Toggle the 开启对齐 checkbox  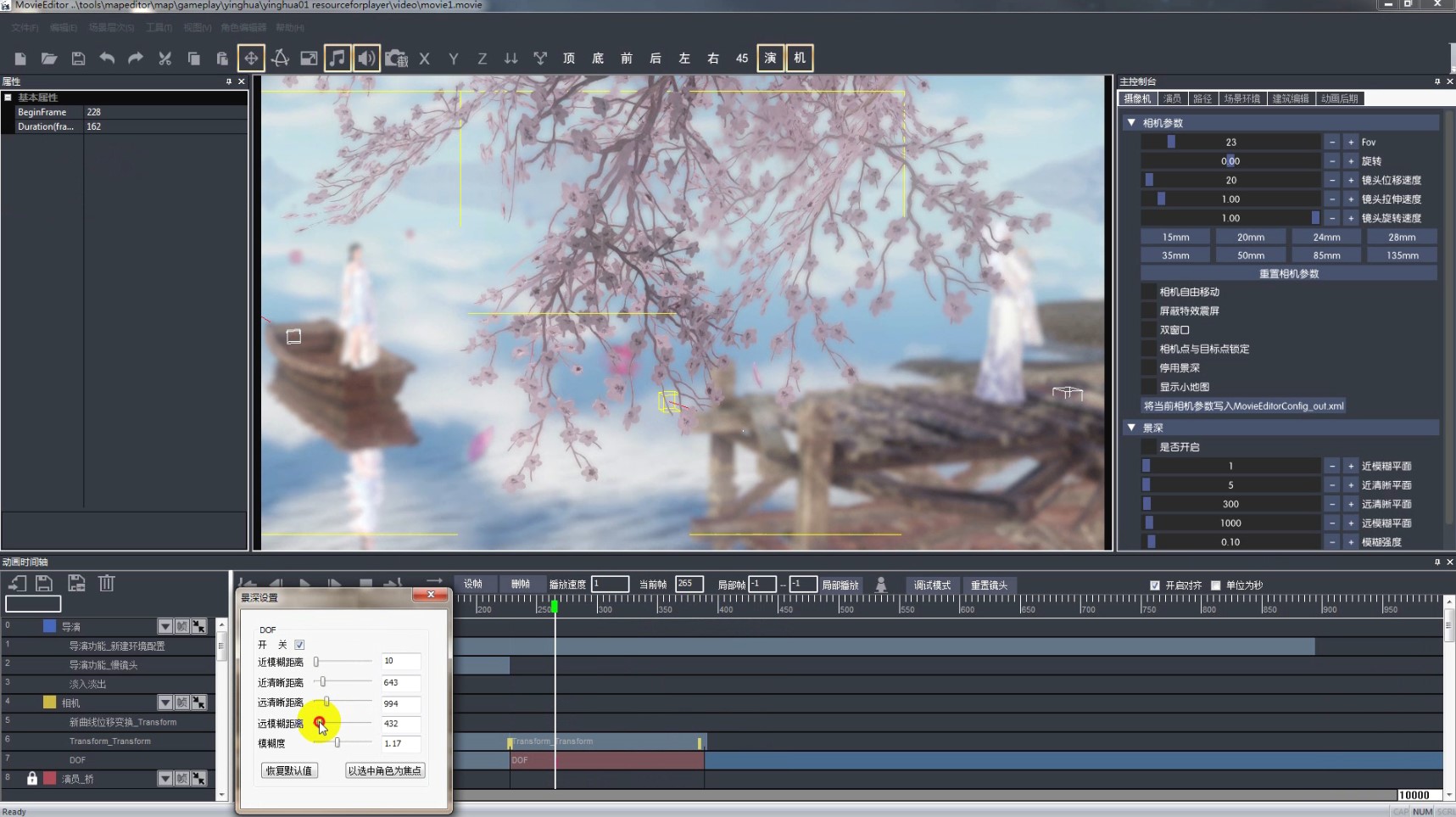tap(1154, 585)
